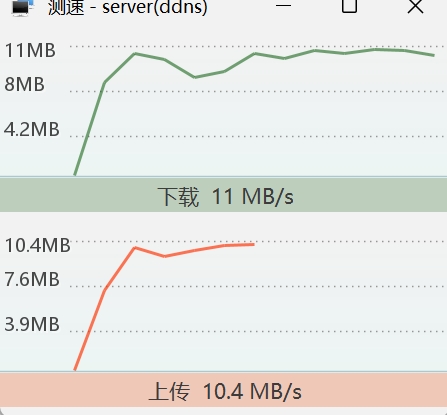This screenshot has height=415, width=447.
Task: Click the start of the green download line
Action: tap(75, 174)
